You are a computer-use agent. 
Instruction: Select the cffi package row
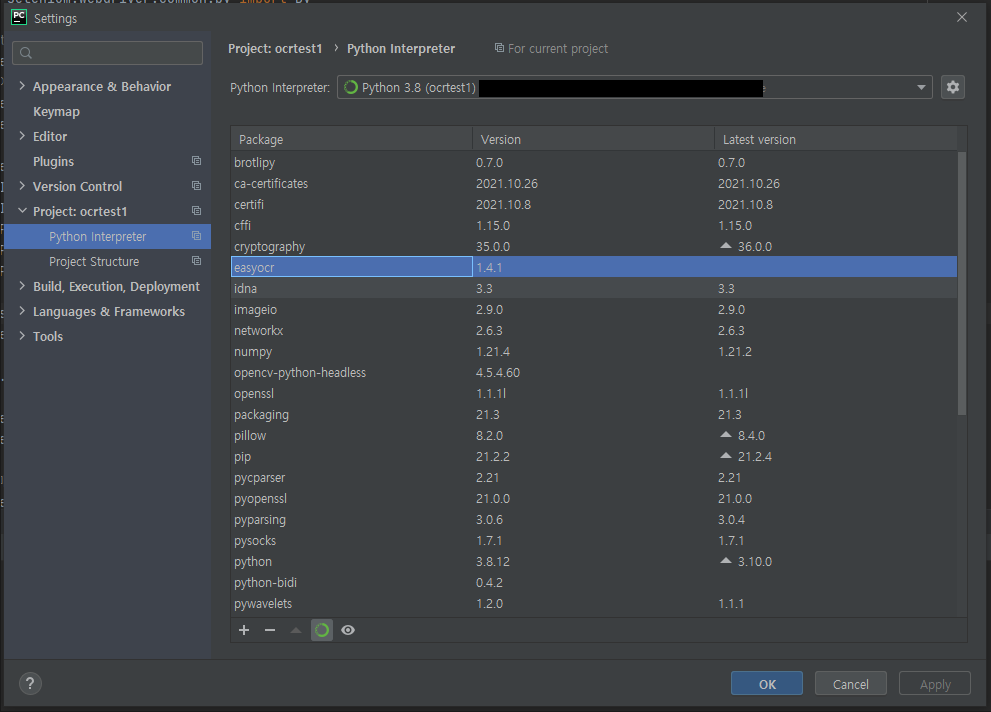(594, 225)
